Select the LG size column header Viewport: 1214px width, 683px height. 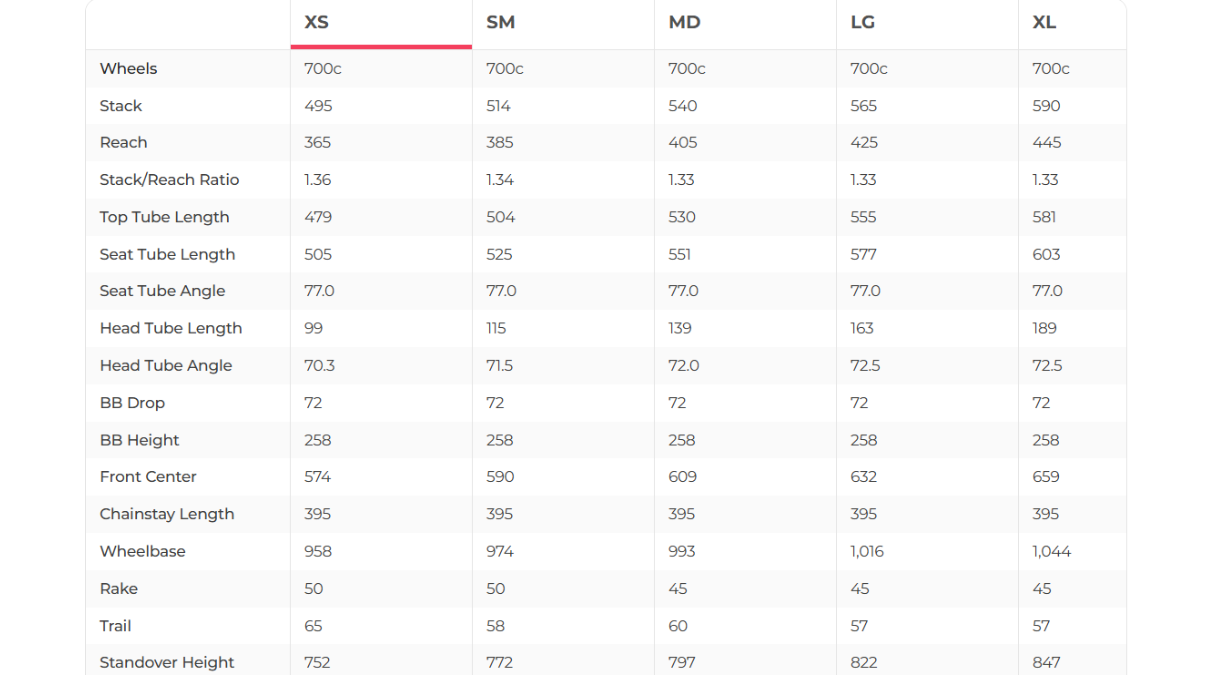[x=862, y=22]
